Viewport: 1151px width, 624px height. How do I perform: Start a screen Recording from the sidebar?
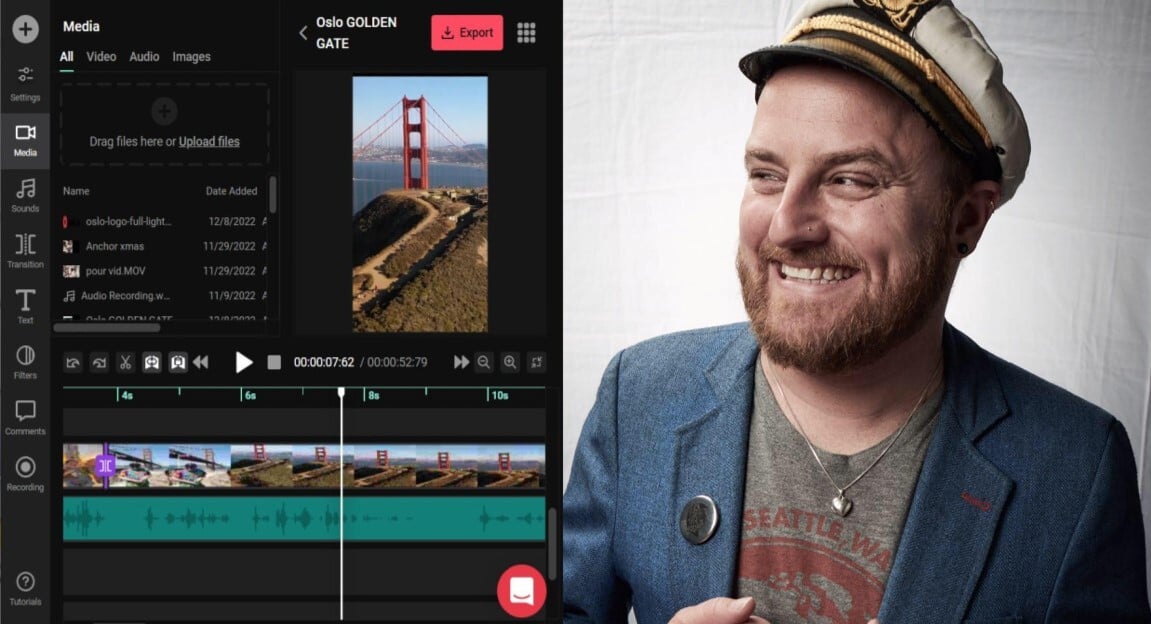pos(25,472)
